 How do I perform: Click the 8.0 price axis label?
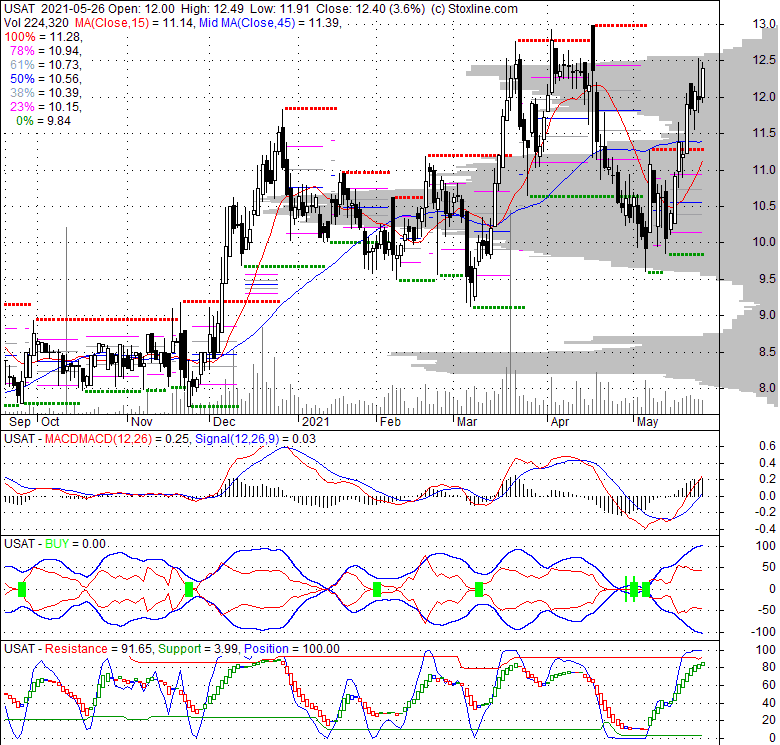click(768, 388)
